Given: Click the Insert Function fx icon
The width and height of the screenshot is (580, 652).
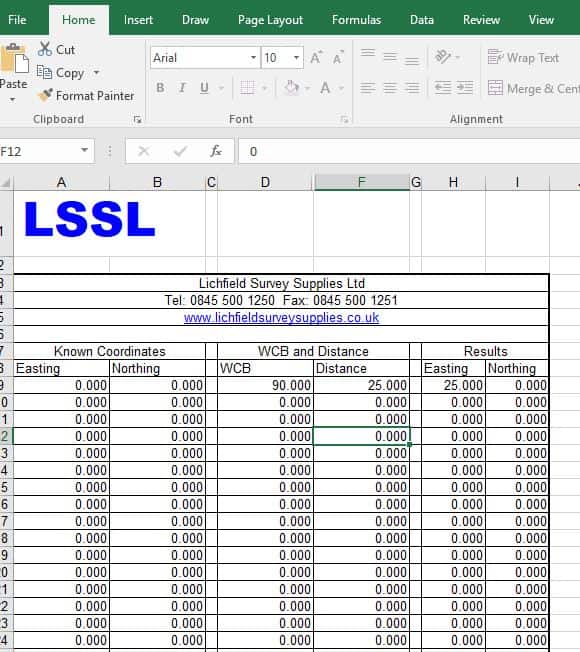Looking at the screenshot, I should point(216,151).
